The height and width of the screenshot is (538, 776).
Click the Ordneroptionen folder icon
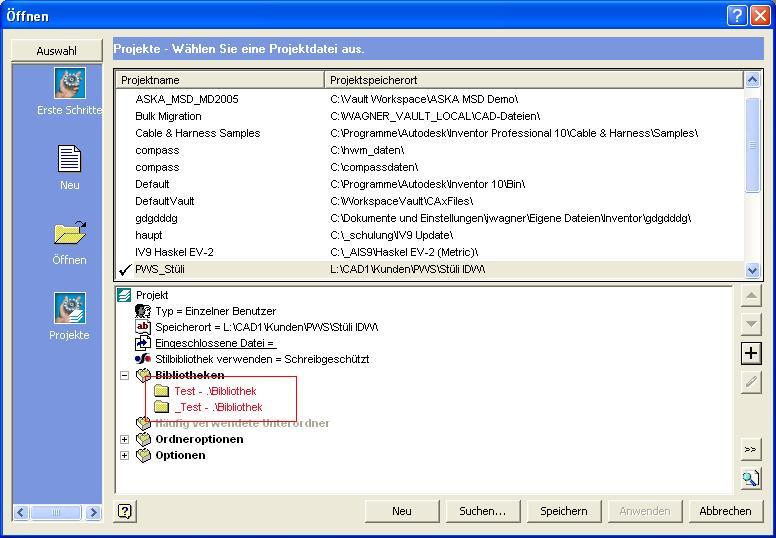click(x=144, y=439)
